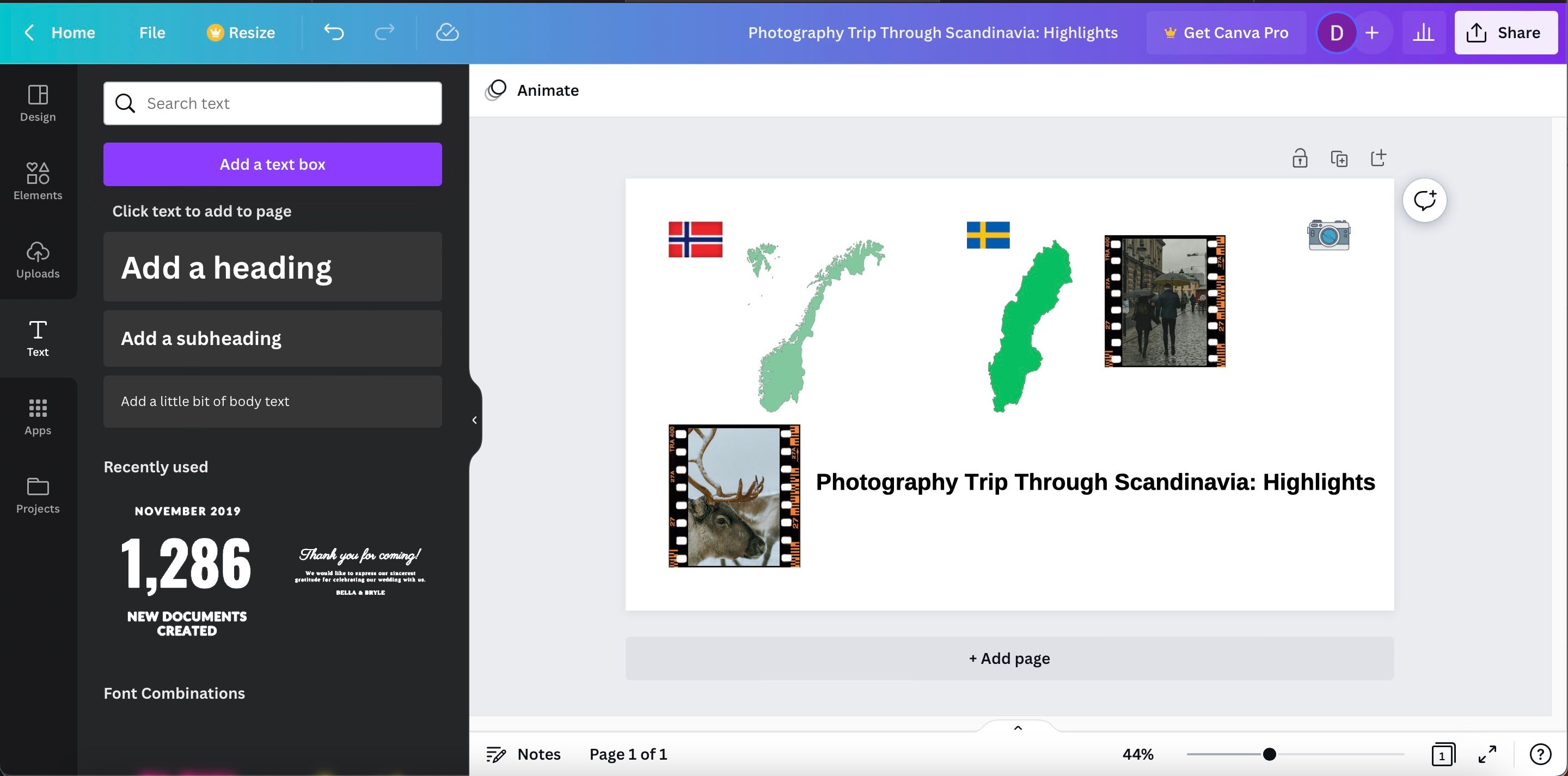Click the lock page icon
1568x776 pixels.
point(1300,159)
